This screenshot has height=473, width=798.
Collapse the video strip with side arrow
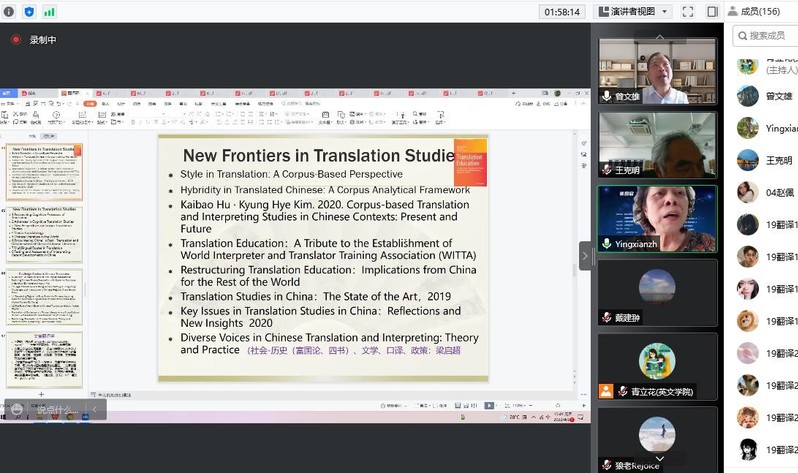point(585,256)
